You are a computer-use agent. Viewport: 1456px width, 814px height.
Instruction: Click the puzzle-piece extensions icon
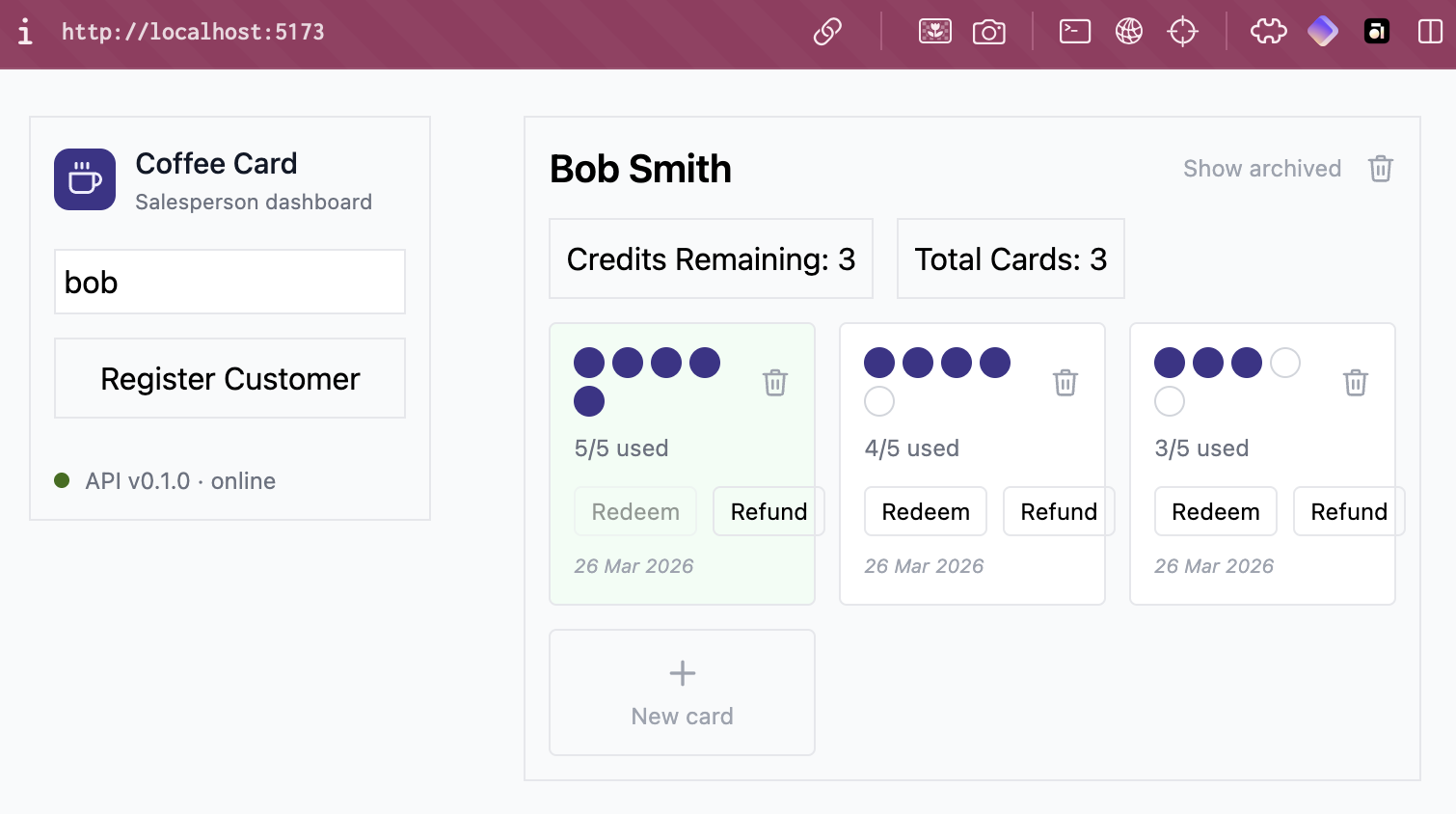click(x=1268, y=32)
